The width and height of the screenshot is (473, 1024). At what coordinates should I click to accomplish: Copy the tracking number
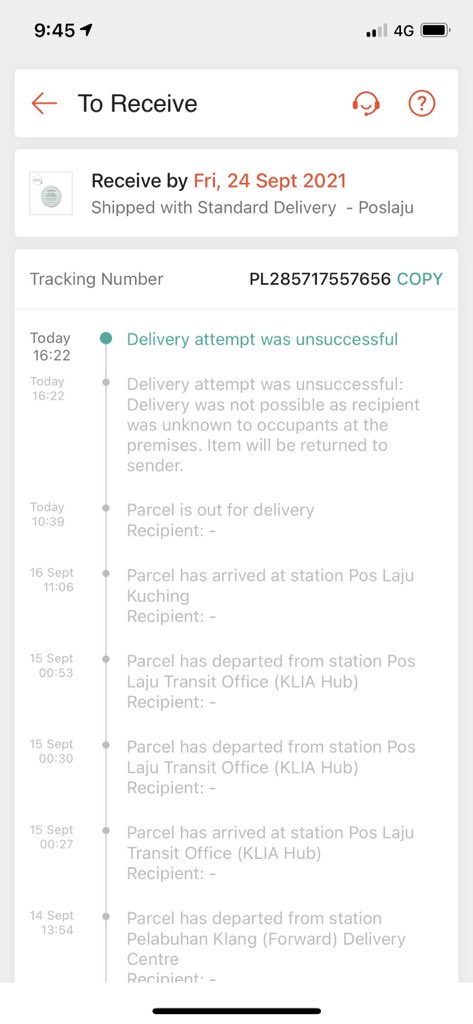coord(419,279)
